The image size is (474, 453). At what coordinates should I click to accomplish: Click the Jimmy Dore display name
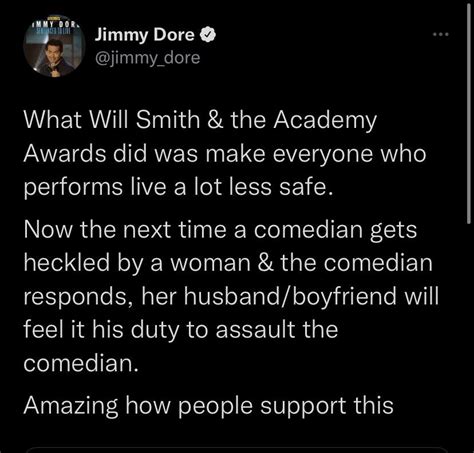(145, 35)
